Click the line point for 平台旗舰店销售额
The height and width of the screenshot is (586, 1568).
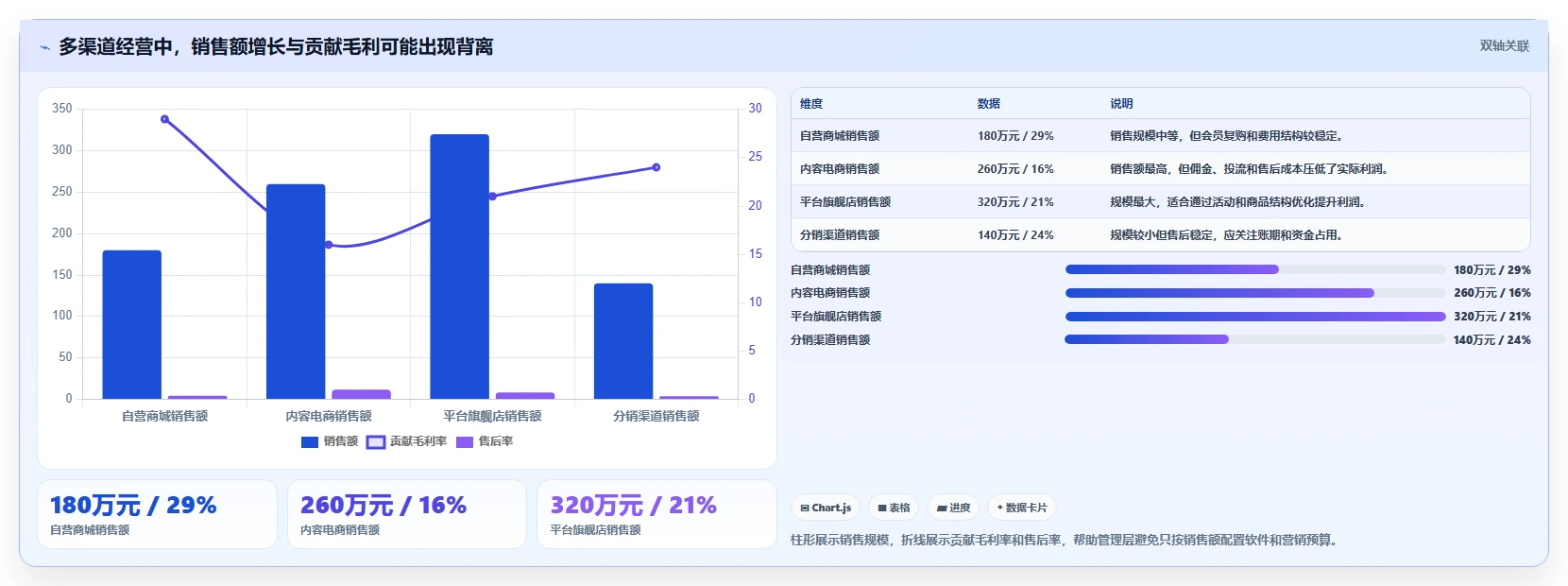pos(492,197)
